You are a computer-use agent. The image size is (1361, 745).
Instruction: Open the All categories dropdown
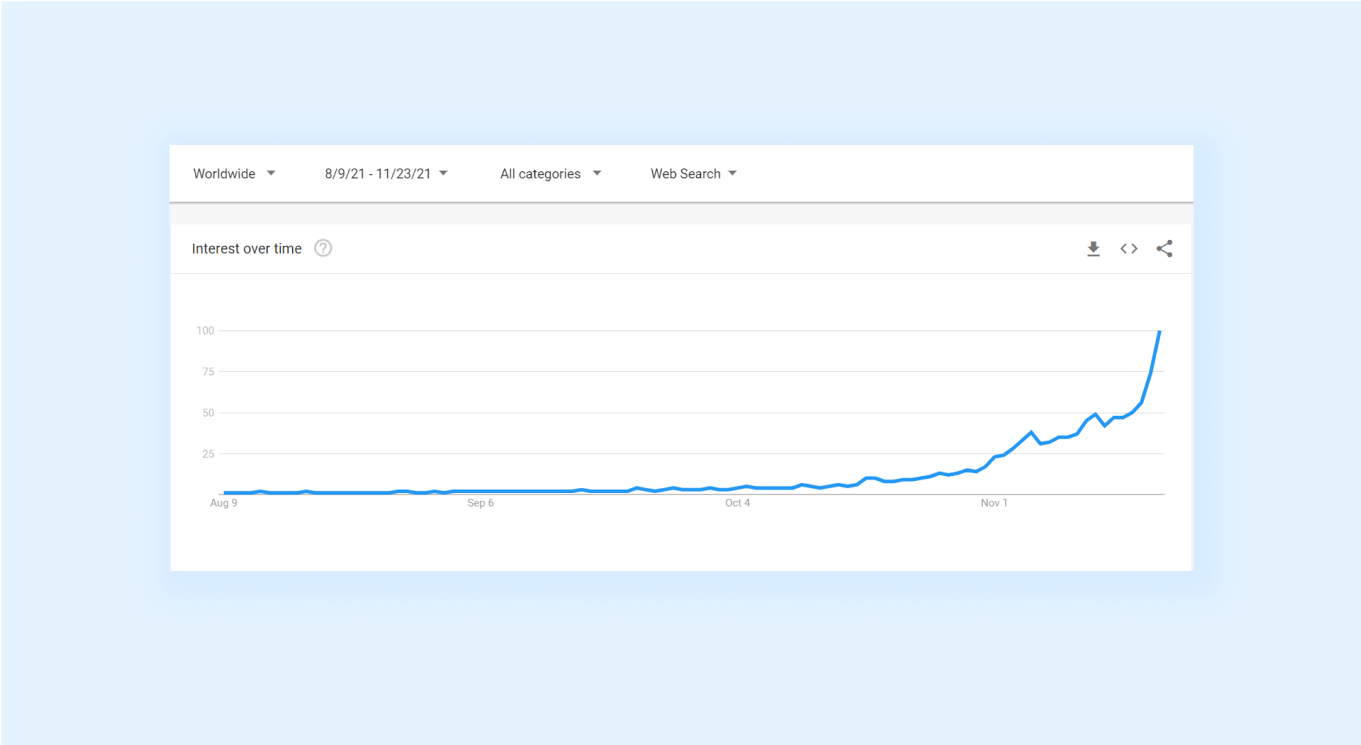point(551,174)
